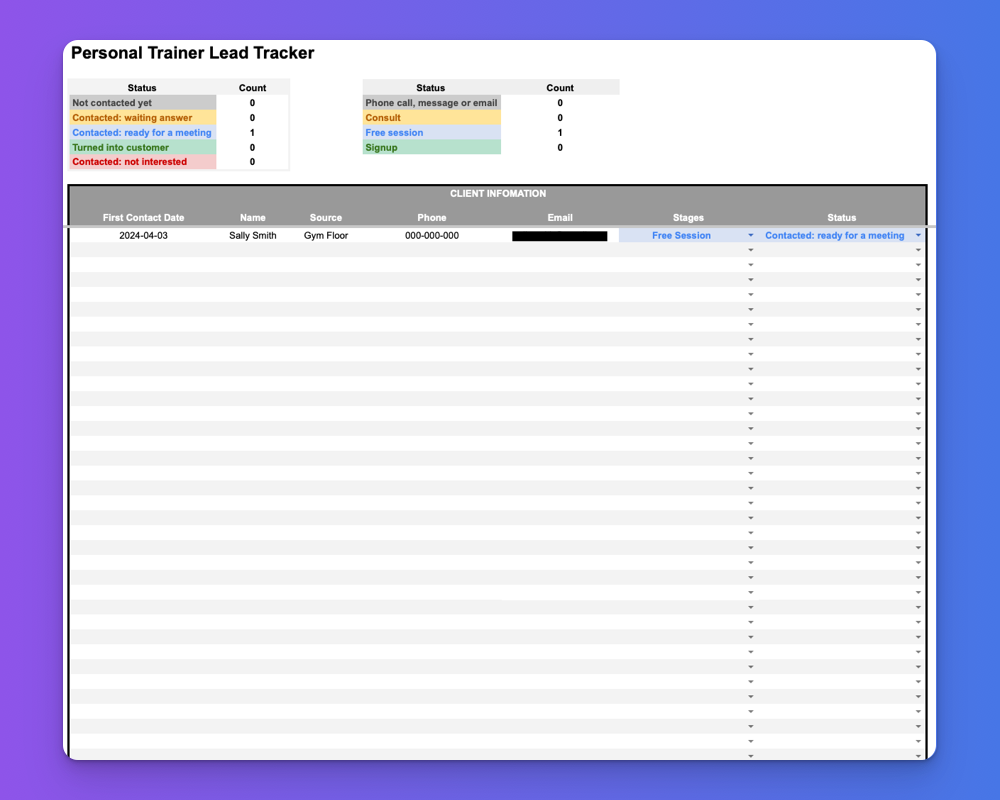This screenshot has width=1000, height=800.
Task: Select Sally Smith's redacted email cell
Action: point(560,235)
